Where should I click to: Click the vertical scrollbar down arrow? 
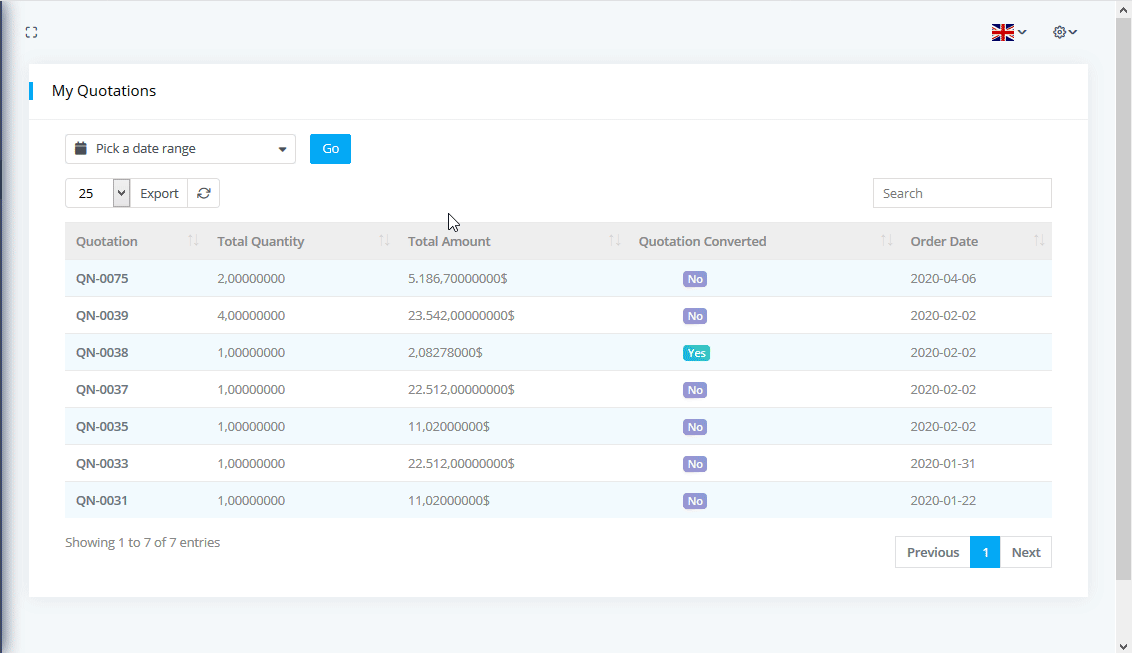pyautogui.click(x=1123, y=645)
